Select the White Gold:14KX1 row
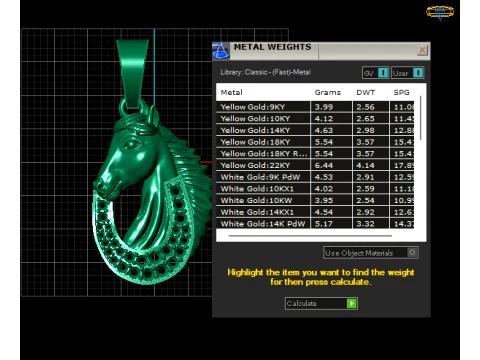Screen dimensions: 480x360 click(315, 212)
